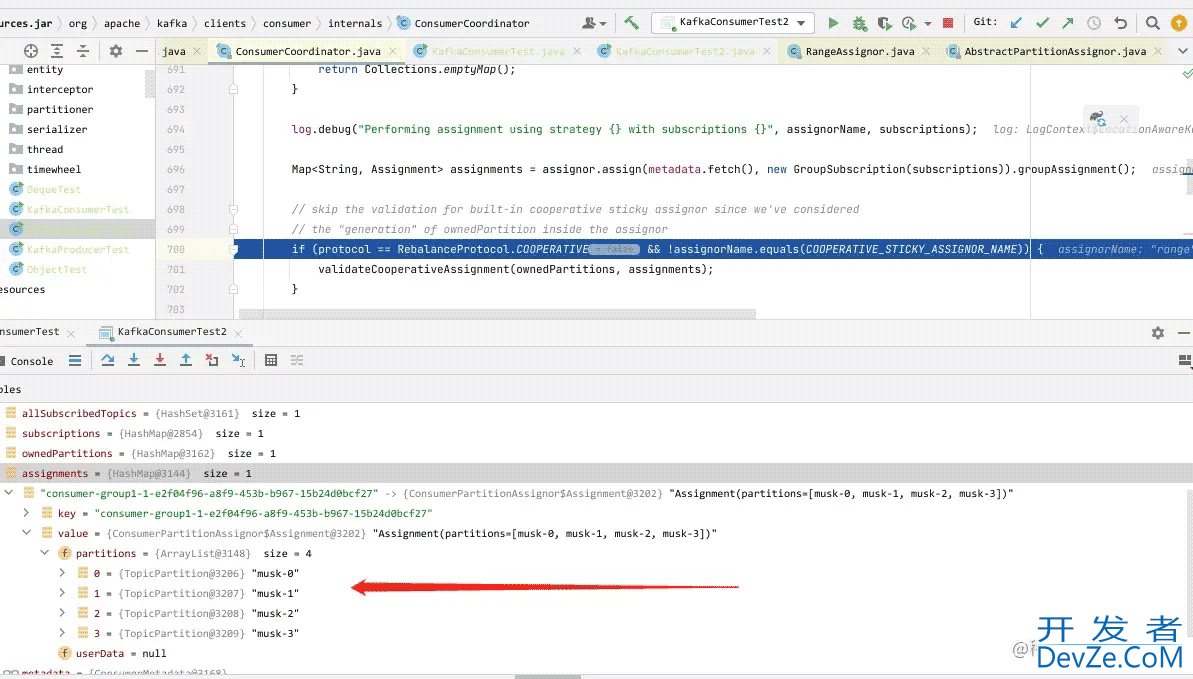Screen dimensions: 1193x679
Task: Collapse all nodes in Project panel
Action: [x=83, y=51]
